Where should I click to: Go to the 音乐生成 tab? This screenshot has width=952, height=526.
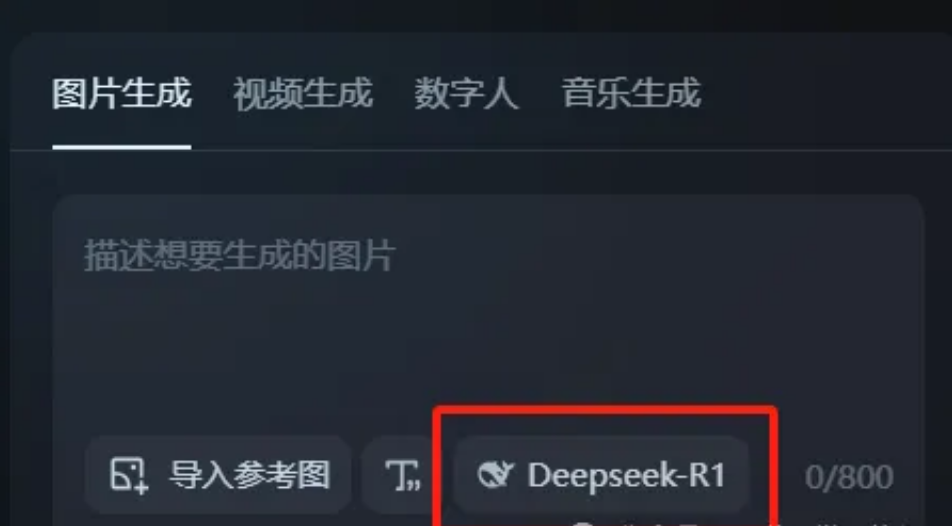[x=631, y=94]
